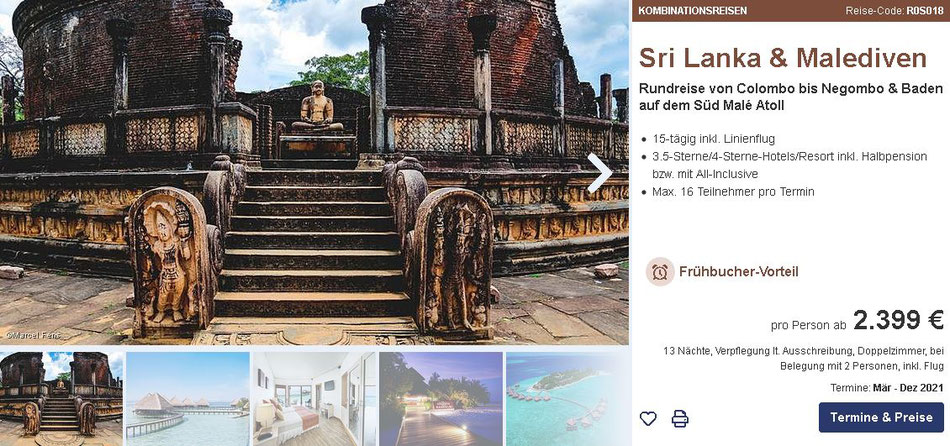The image size is (950, 446).
Task: Advance to next image with white chevron
Action: pos(599,173)
